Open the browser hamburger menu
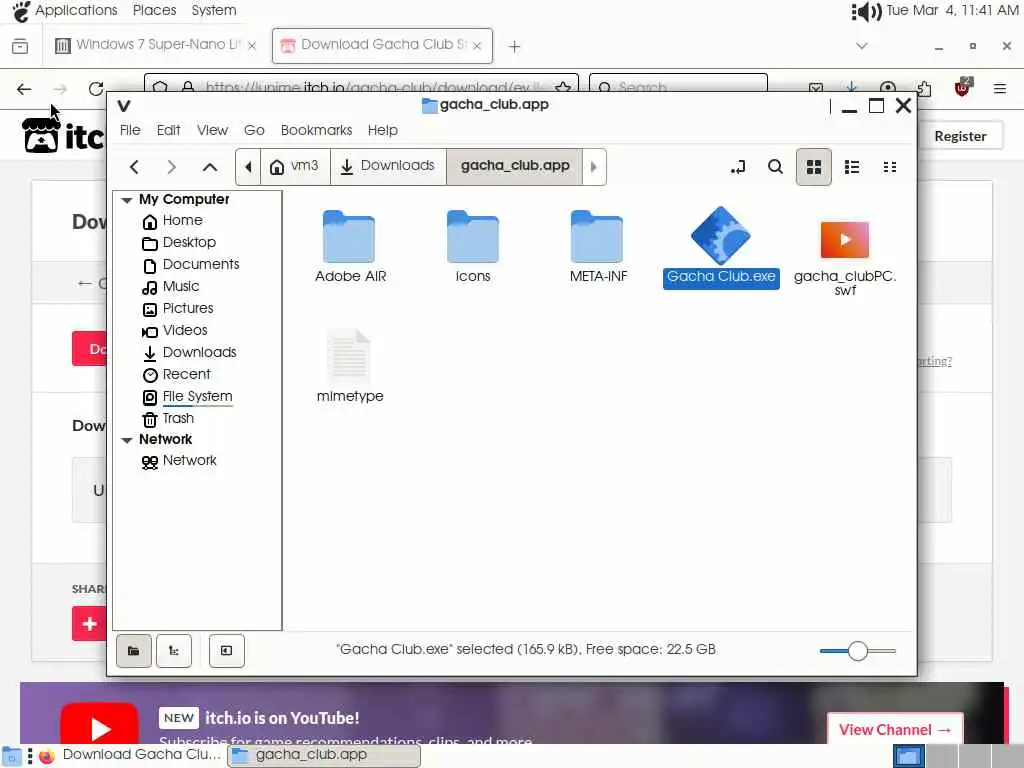This screenshot has height=768, width=1024. click(999, 88)
